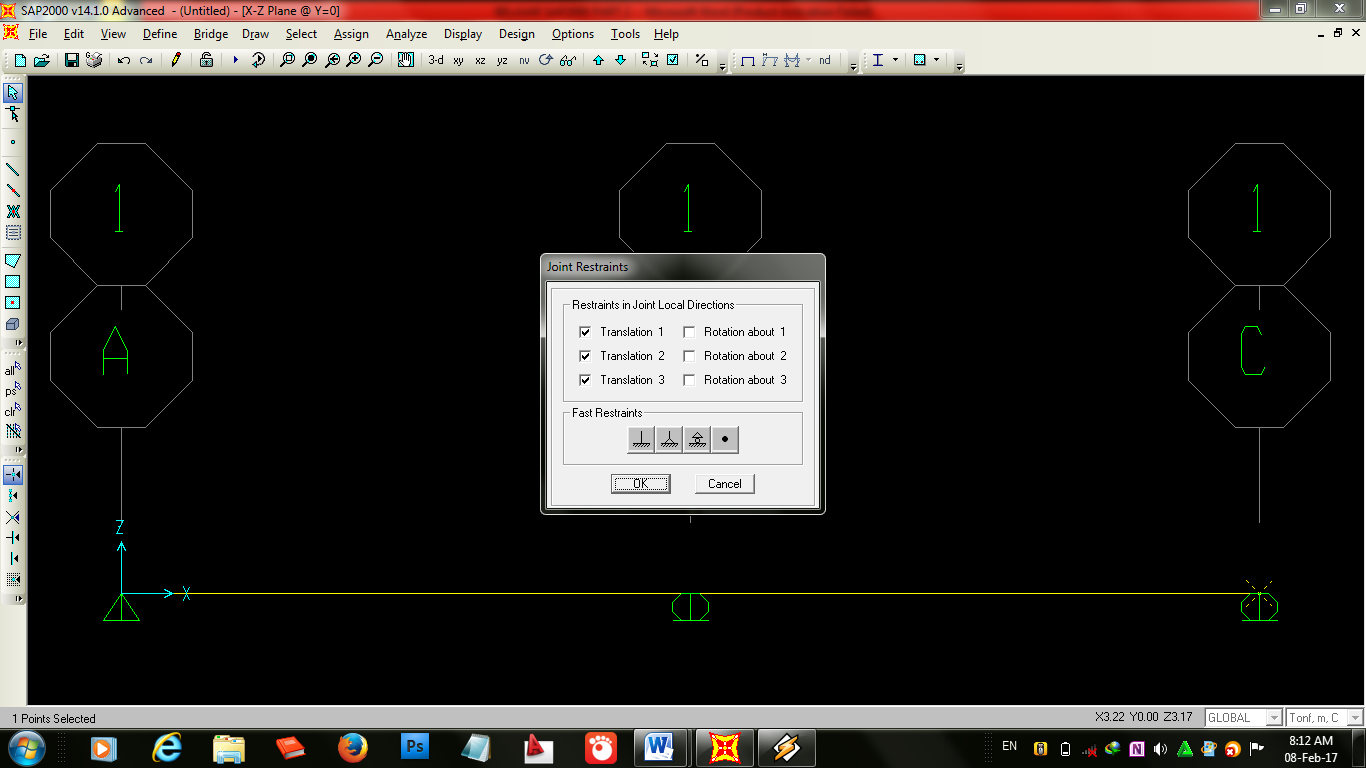Select the fixed support fast restraint

641,439
